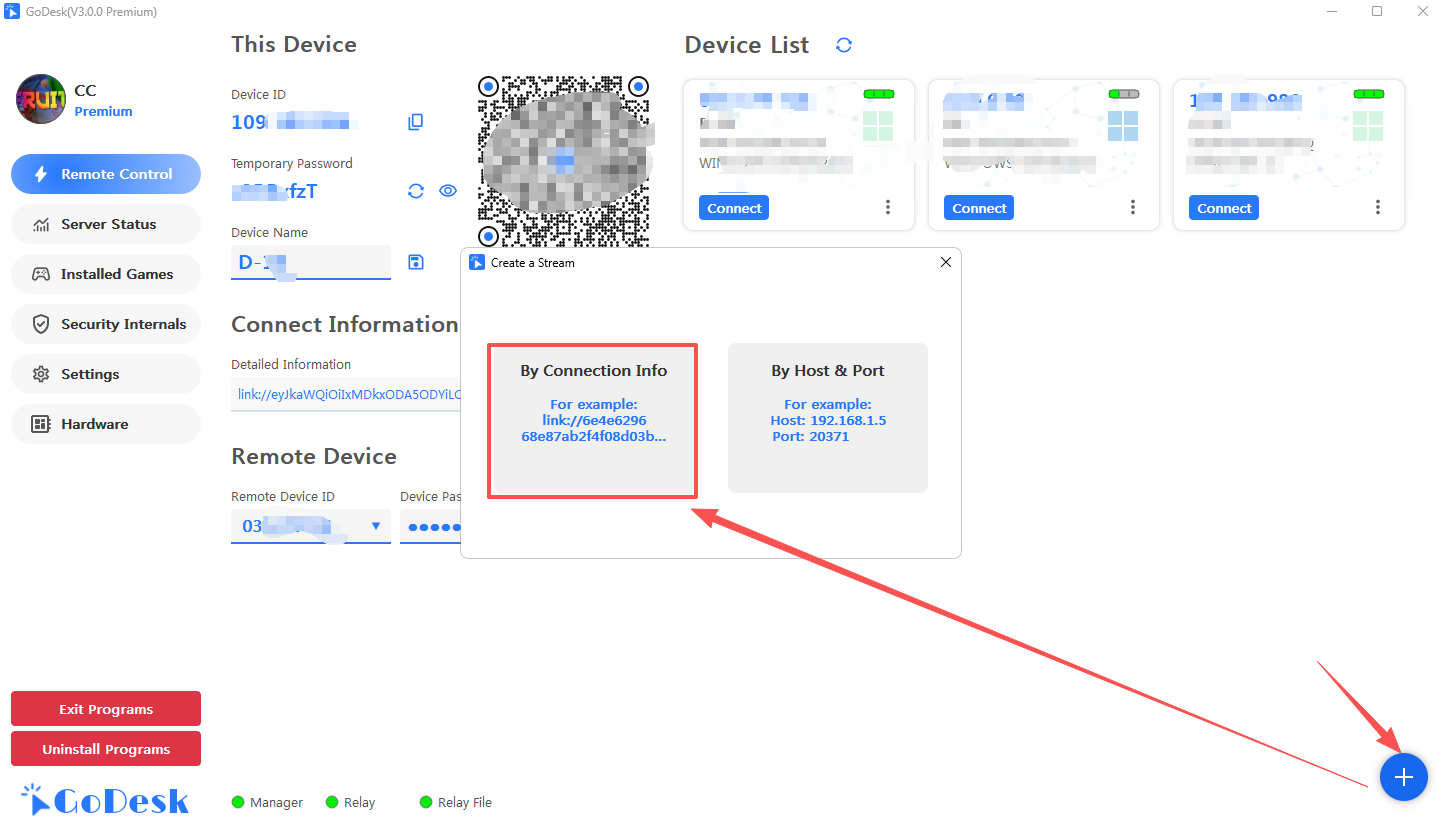Copy the Device ID to clipboard
This screenshot has height=824, width=1444.
click(416, 122)
